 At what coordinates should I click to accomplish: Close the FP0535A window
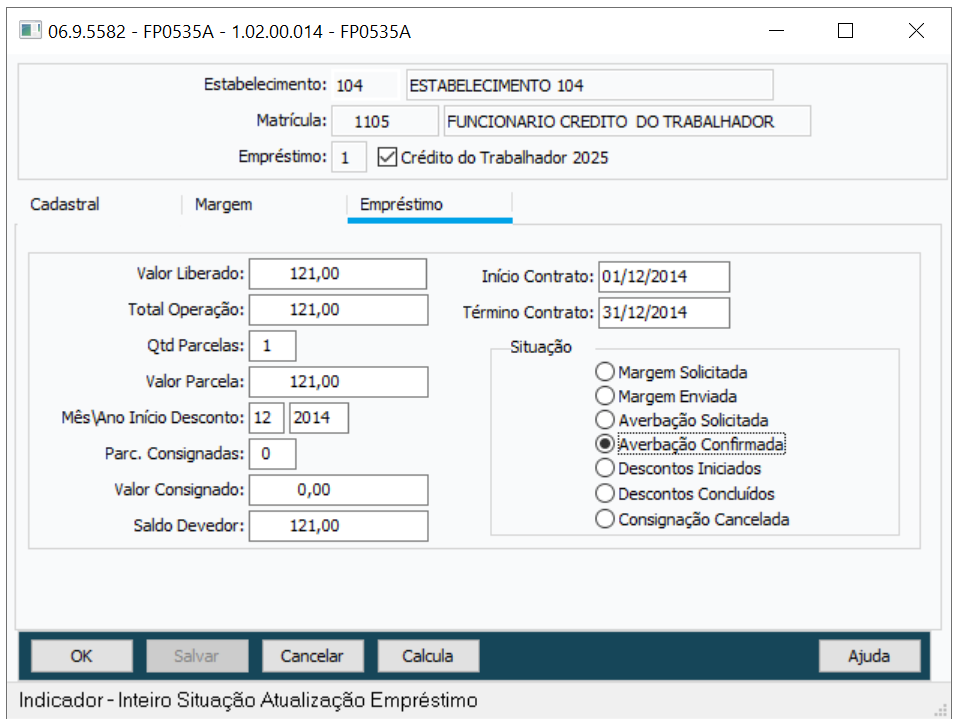click(916, 31)
